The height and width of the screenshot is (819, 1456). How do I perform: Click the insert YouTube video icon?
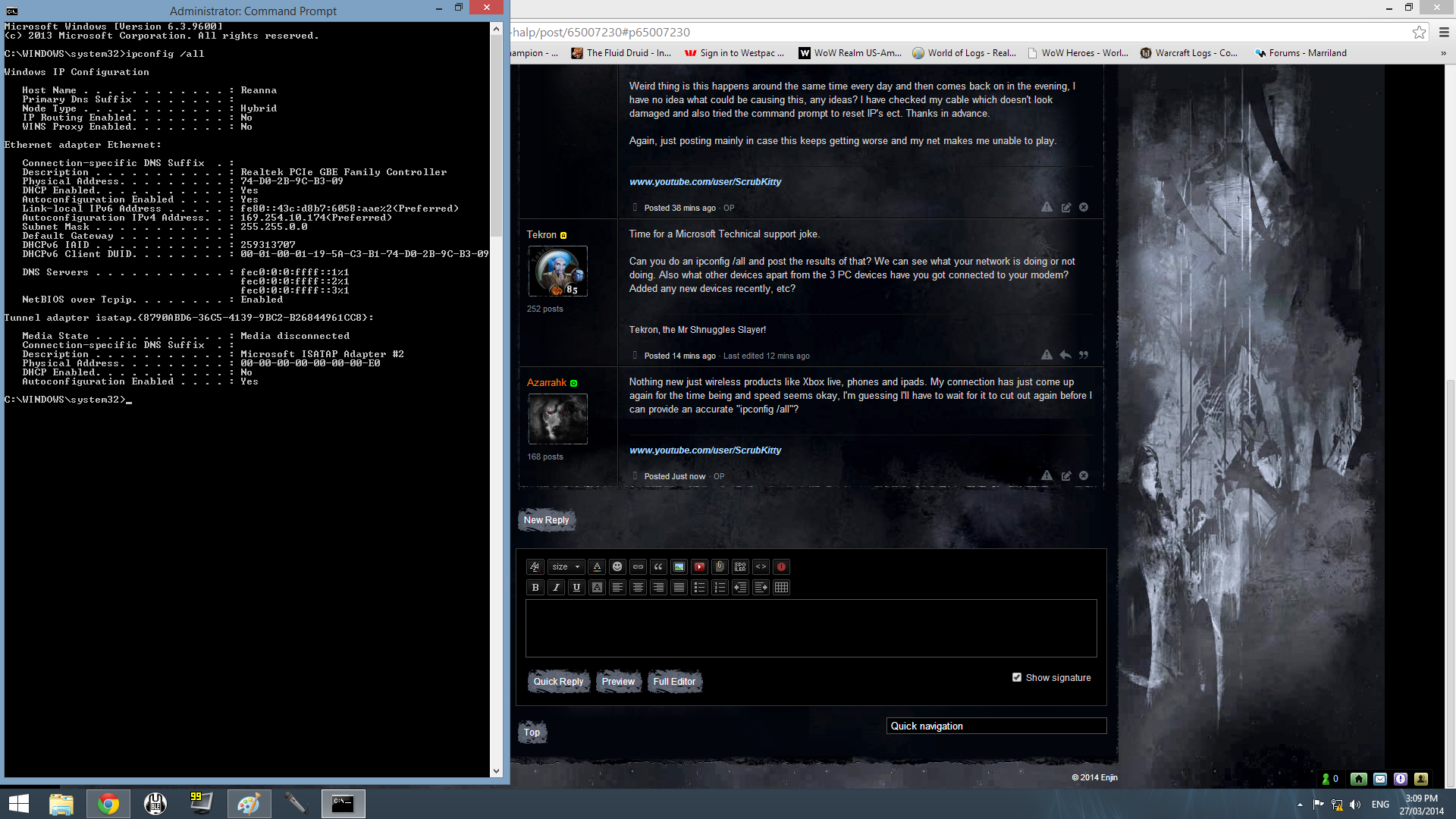699,566
